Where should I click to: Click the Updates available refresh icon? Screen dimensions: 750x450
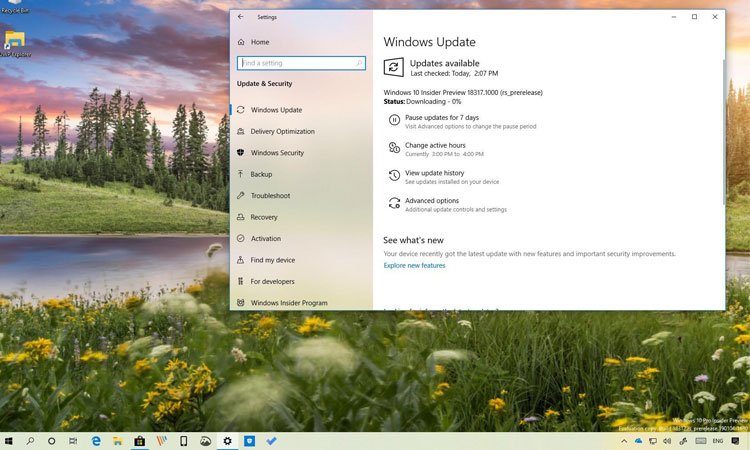pyautogui.click(x=394, y=67)
